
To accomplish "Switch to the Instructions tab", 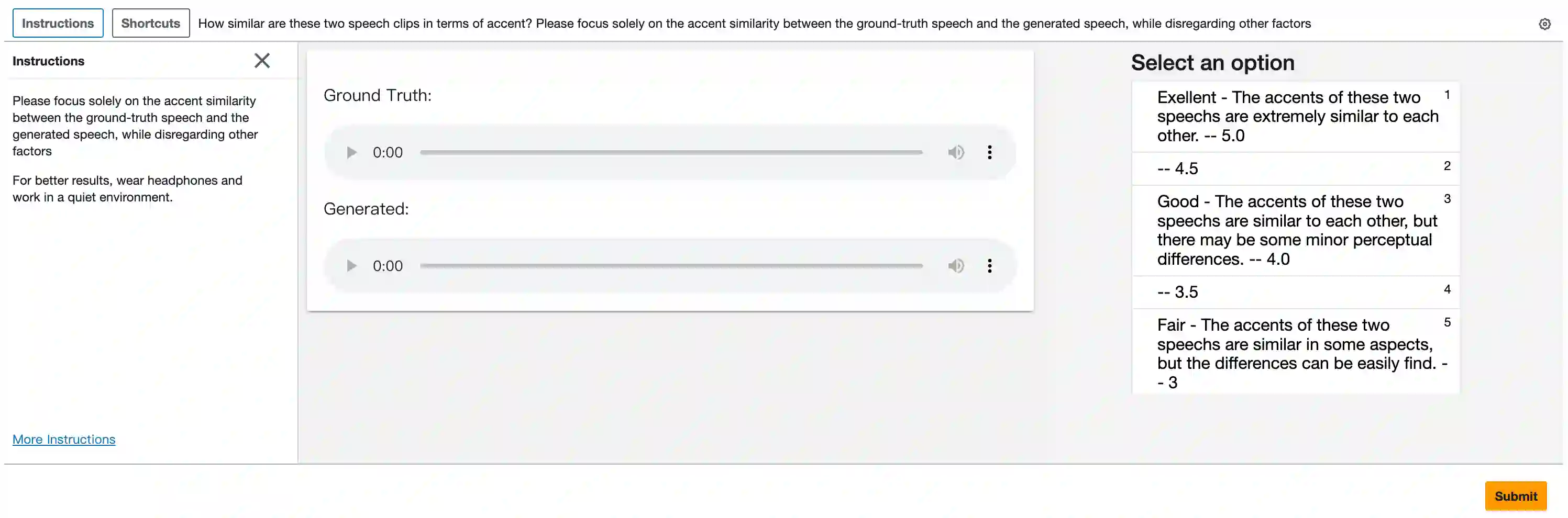I will click(x=58, y=23).
